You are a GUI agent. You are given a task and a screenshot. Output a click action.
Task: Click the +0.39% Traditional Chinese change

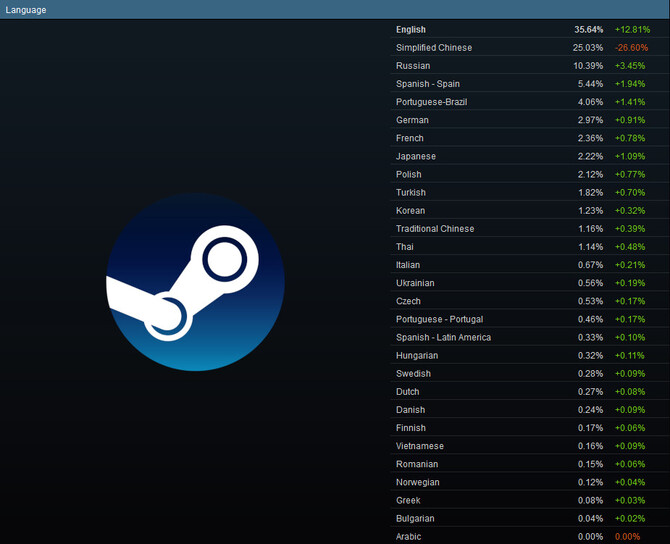(x=630, y=229)
